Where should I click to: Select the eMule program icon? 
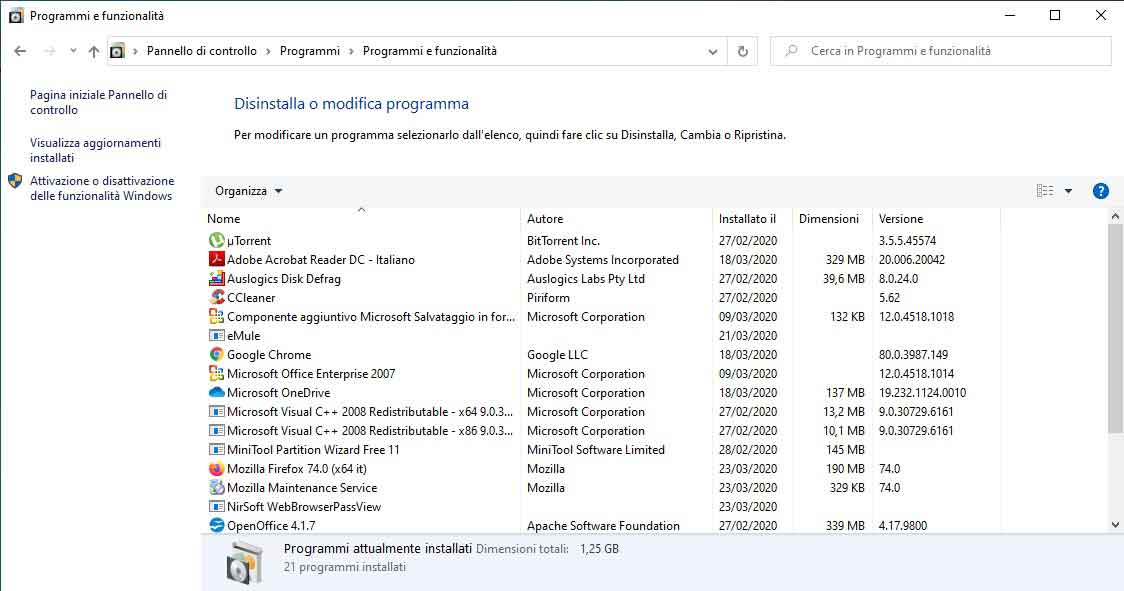click(x=216, y=335)
